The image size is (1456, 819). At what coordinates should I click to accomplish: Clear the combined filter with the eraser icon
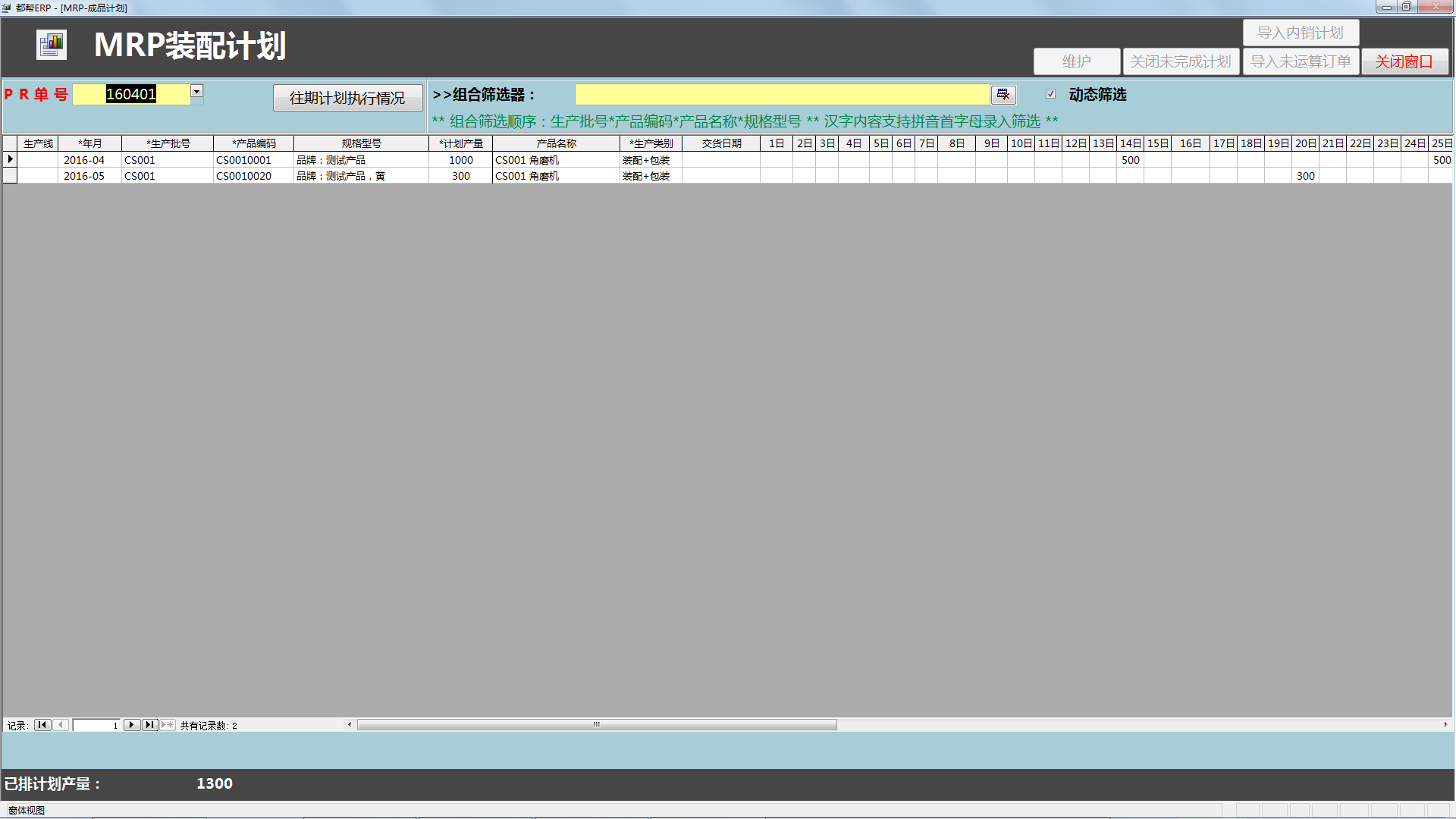1003,95
